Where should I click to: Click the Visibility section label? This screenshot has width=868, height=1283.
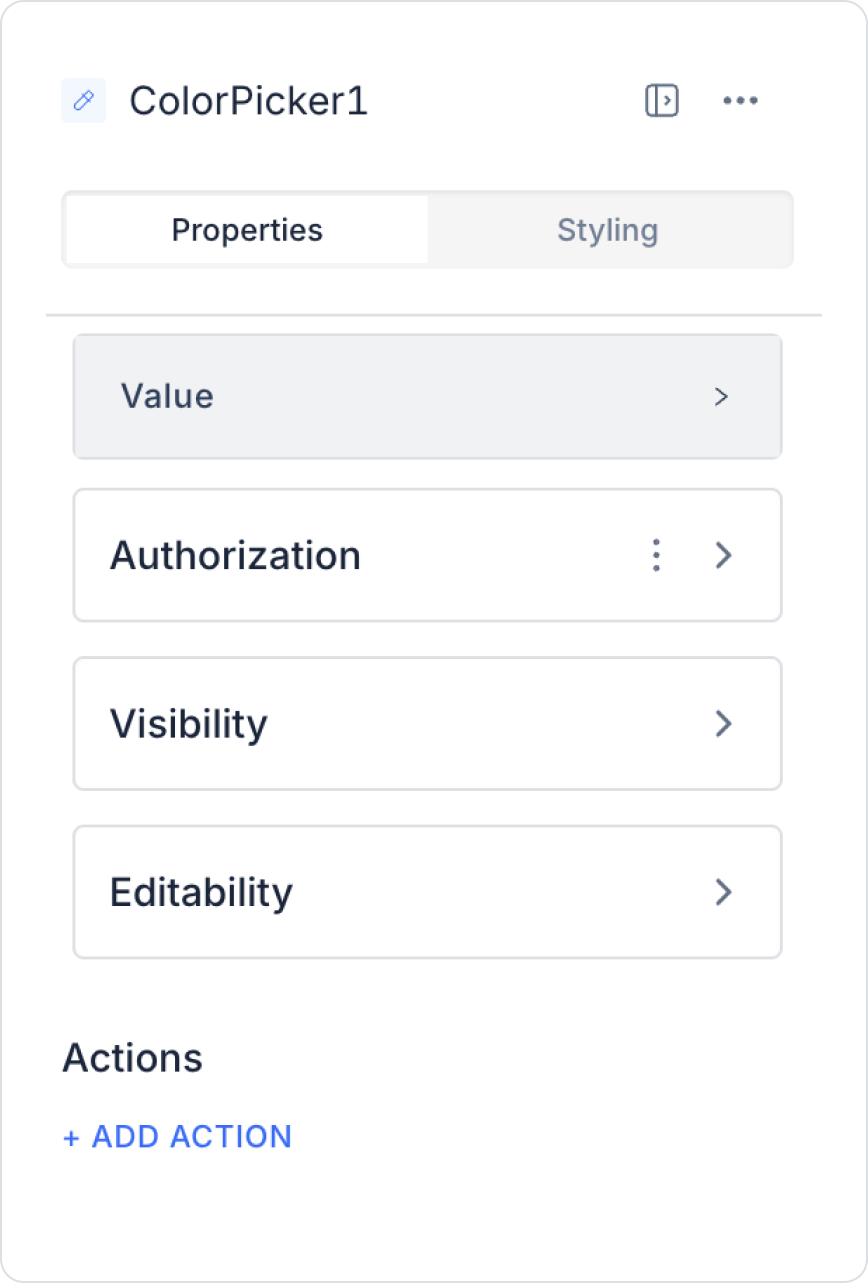(189, 723)
